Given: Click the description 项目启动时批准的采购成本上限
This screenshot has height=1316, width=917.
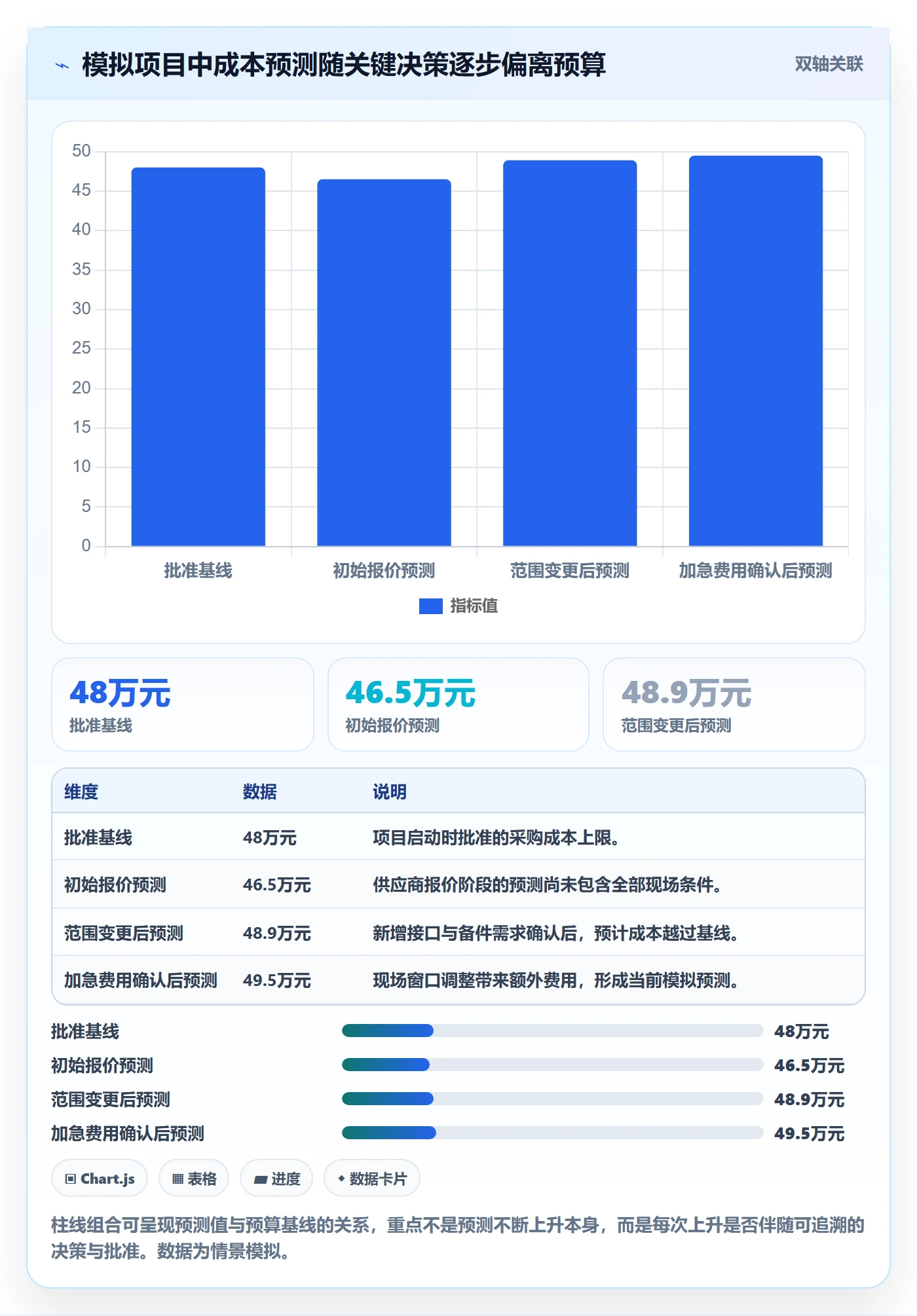Looking at the screenshot, I should point(496,838).
